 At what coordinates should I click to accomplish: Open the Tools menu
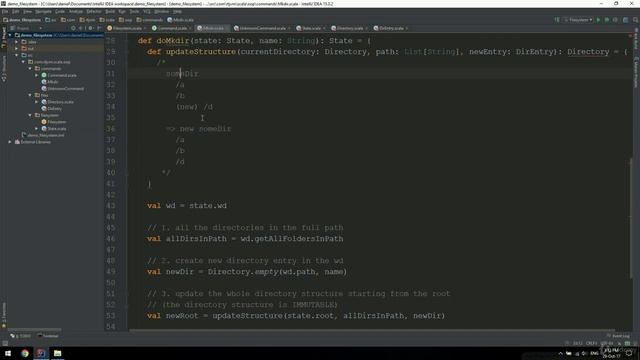coord(134,11)
